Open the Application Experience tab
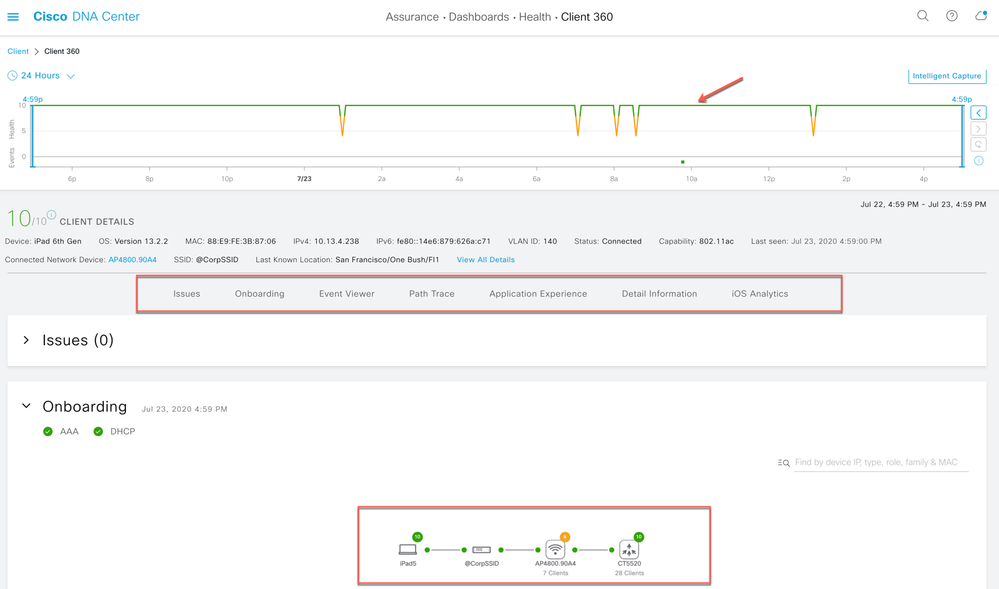 [538, 294]
